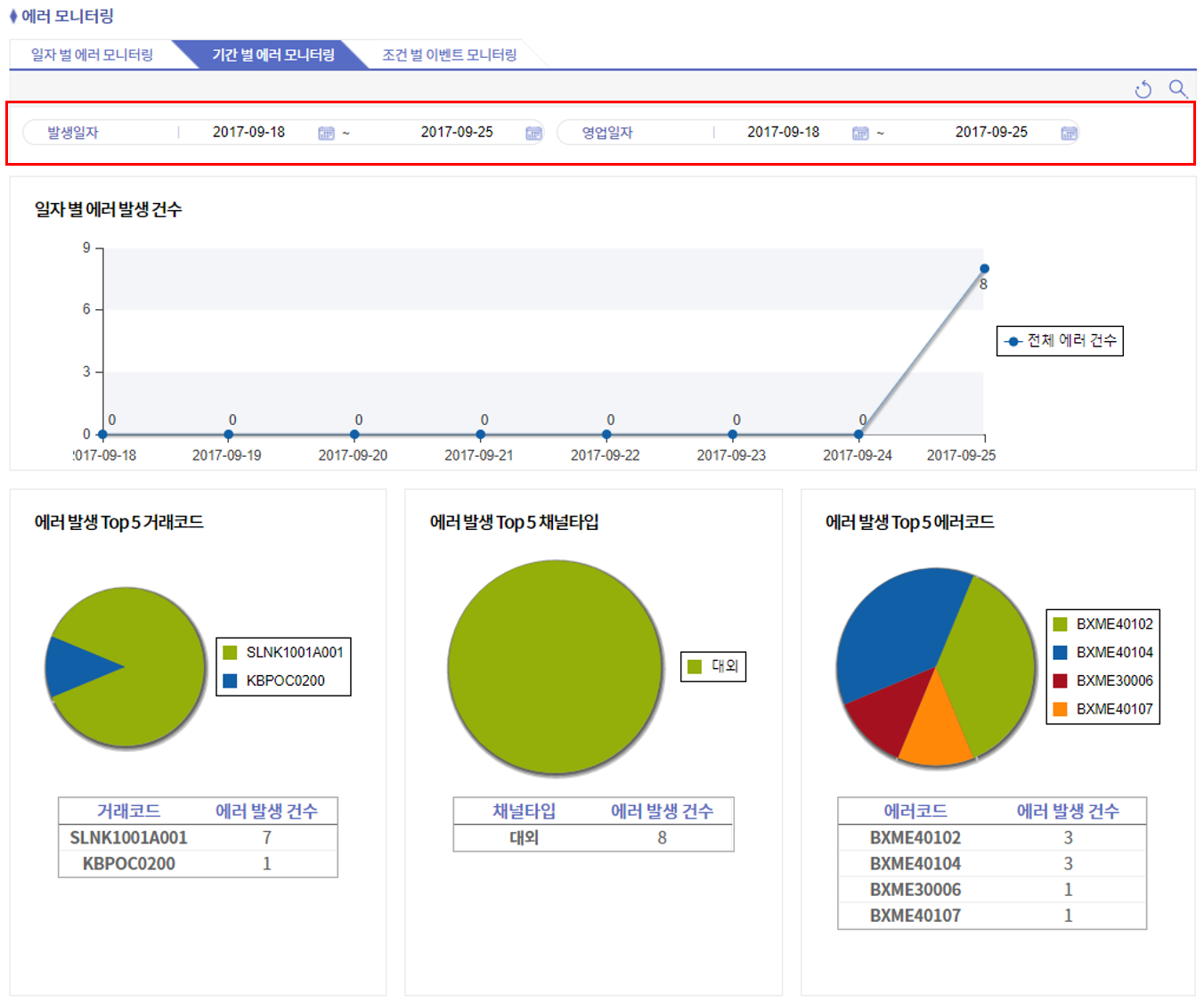
Task: Click red slice in 에러코드 pie chart
Action: pyautogui.click(x=891, y=713)
